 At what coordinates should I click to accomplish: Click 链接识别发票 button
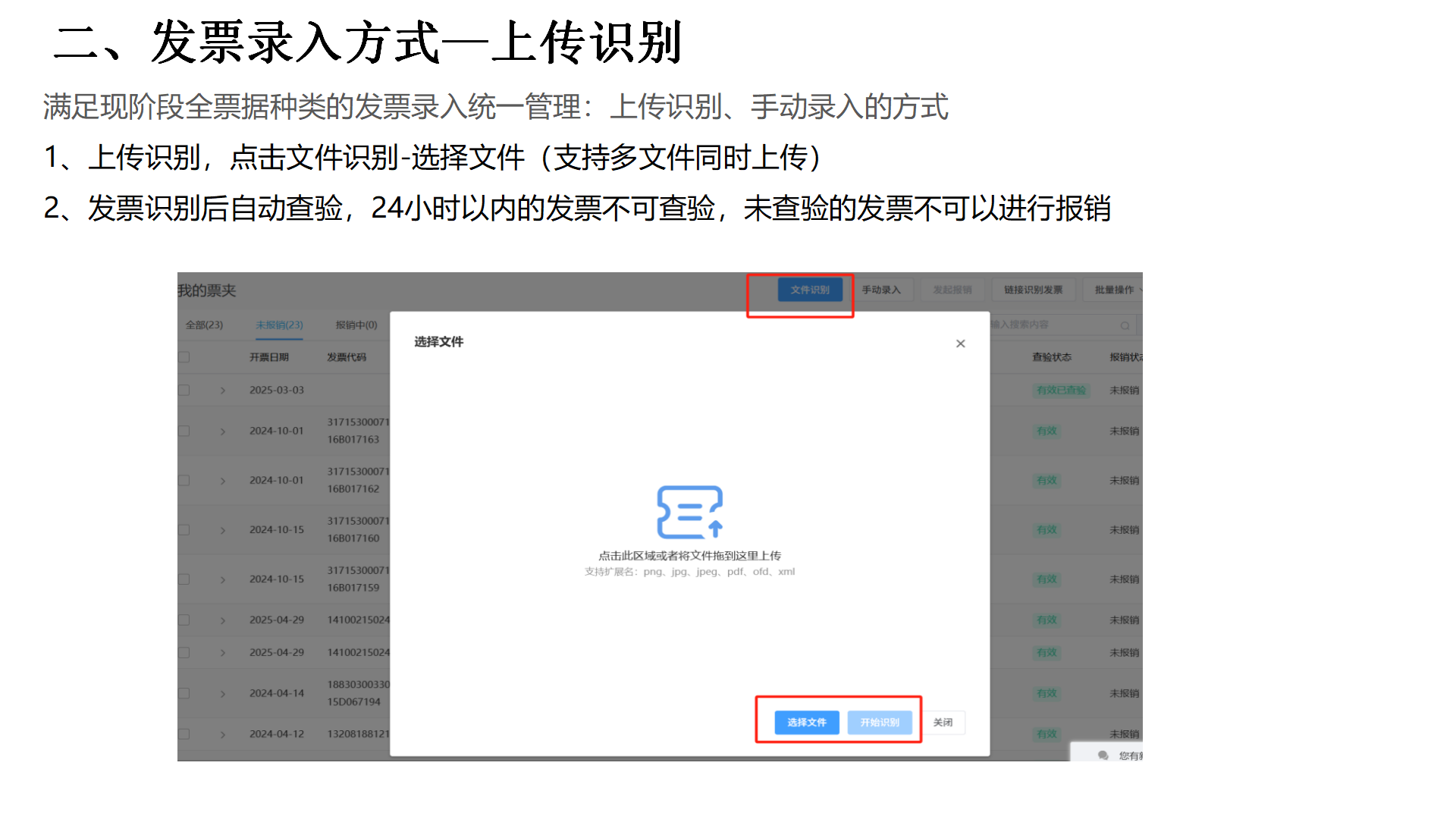tap(1033, 290)
